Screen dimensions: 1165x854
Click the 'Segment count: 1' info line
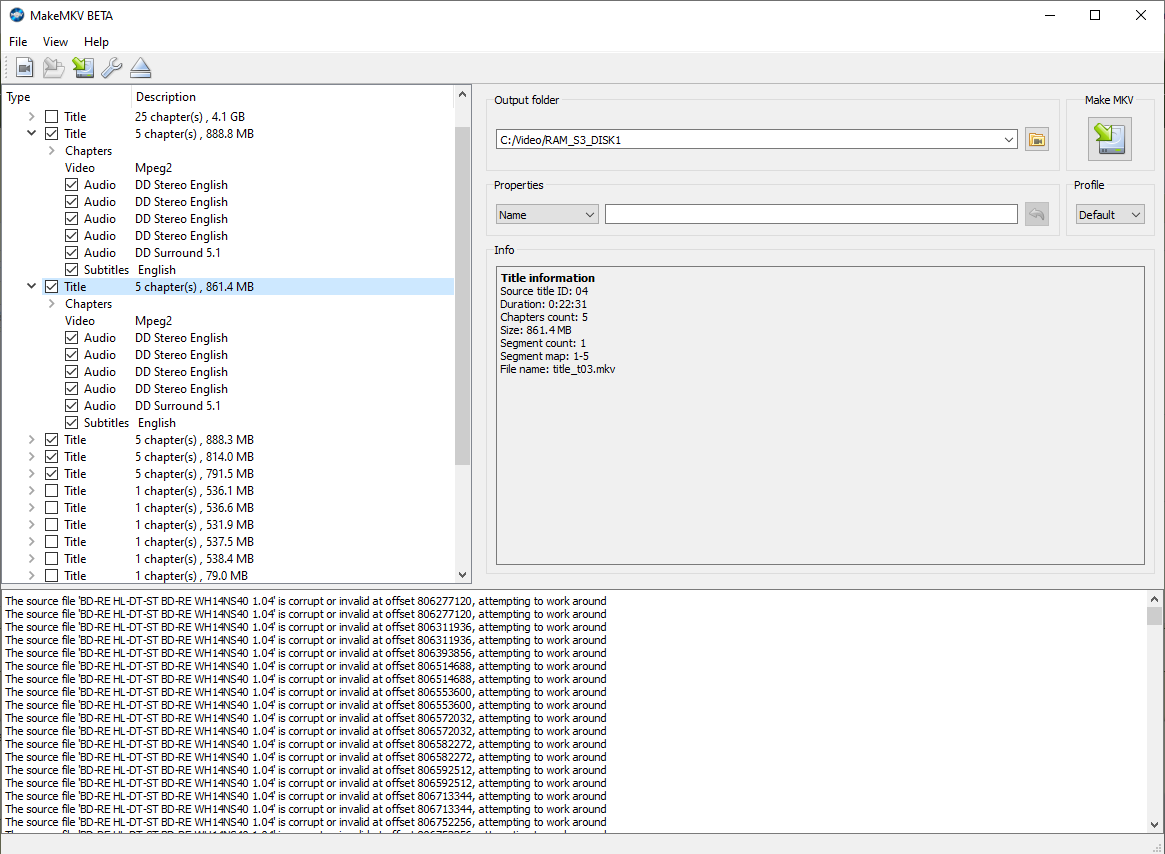[x=543, y=343]
